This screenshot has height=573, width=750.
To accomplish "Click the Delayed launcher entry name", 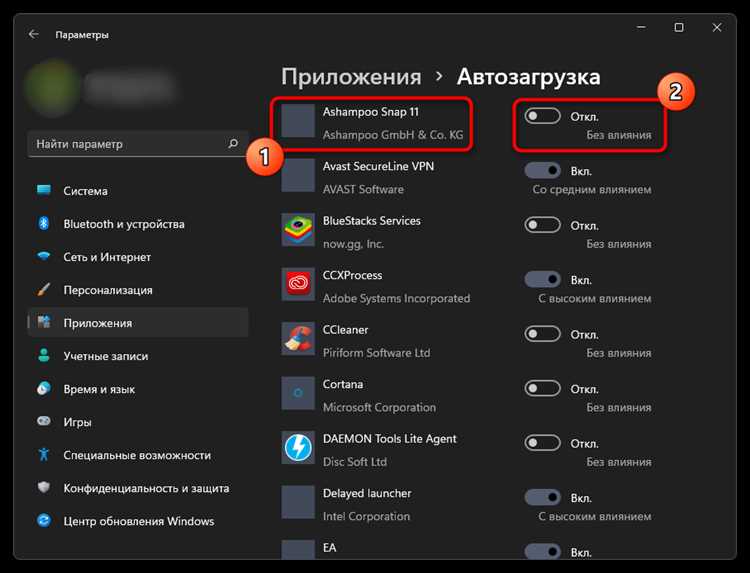I will pyautogui.click(x=367, y=494).
